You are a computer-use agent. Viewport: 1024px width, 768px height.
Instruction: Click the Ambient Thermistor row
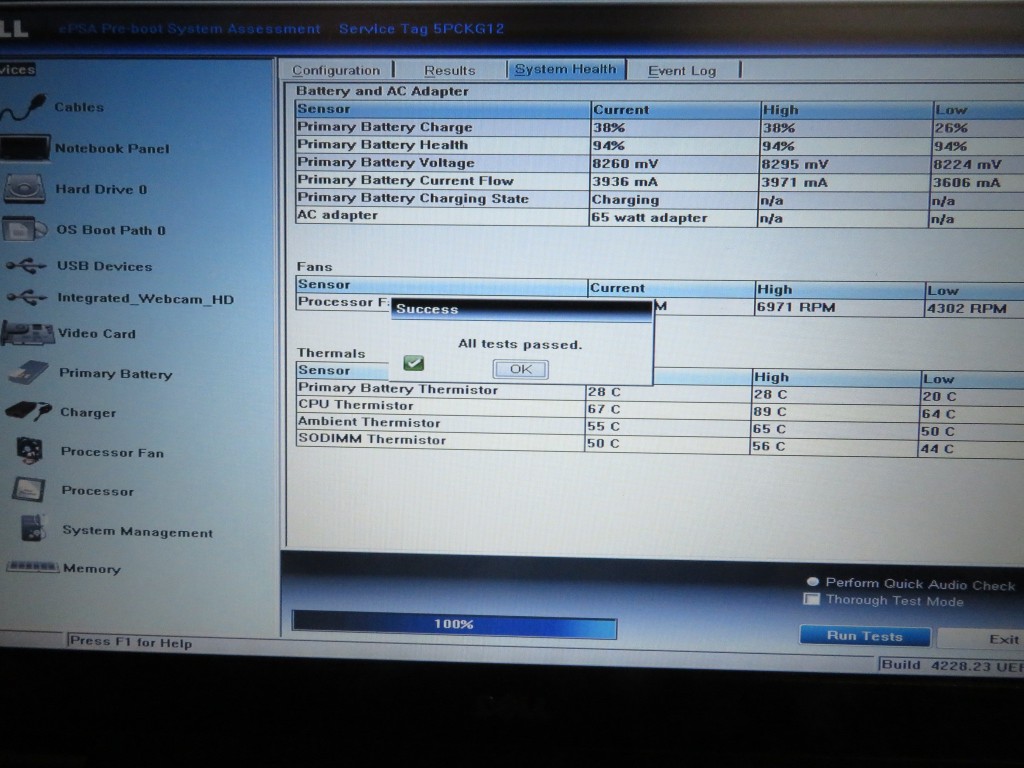[660, 426]
